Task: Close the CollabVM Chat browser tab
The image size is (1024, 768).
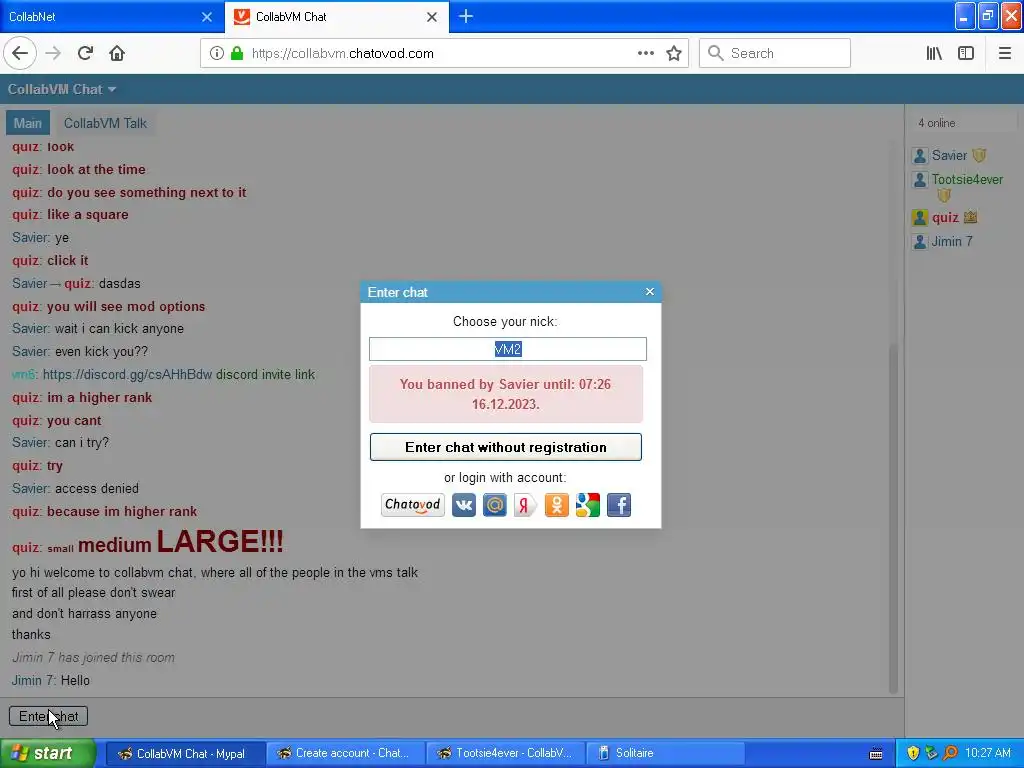Action: point(432,17)
